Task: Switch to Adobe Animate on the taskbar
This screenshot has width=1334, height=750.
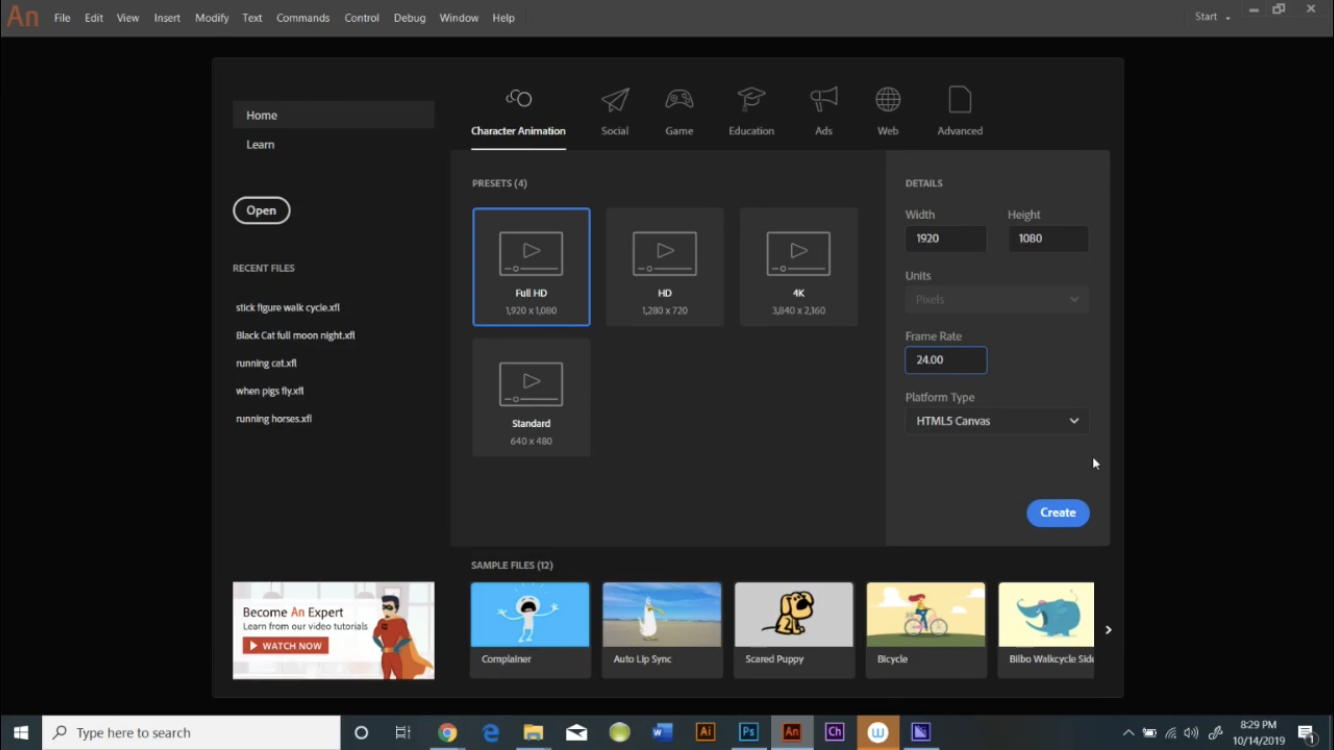Action: pyautogui.click(x=791, y=733)
